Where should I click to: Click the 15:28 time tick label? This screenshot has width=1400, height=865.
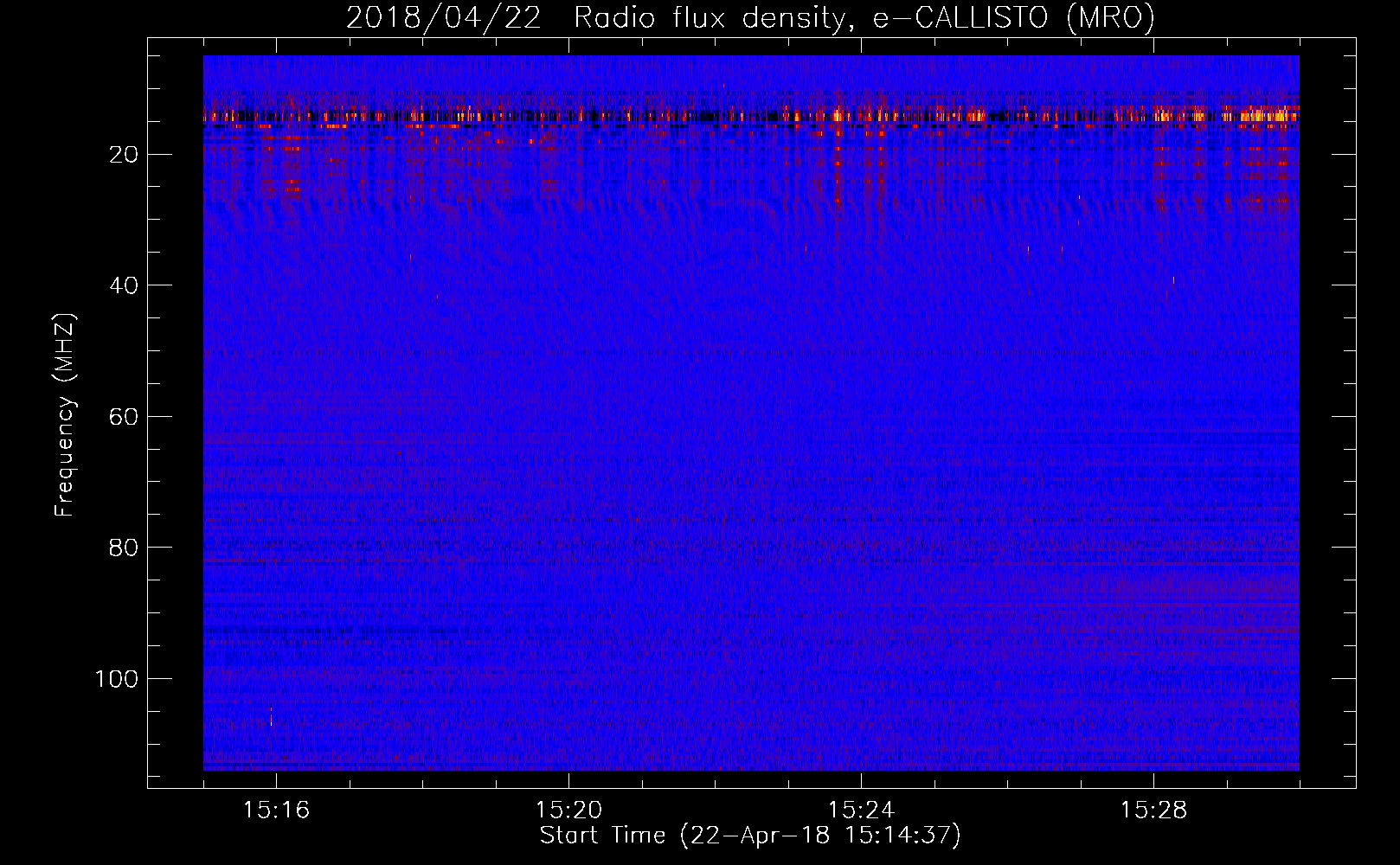1153,811
